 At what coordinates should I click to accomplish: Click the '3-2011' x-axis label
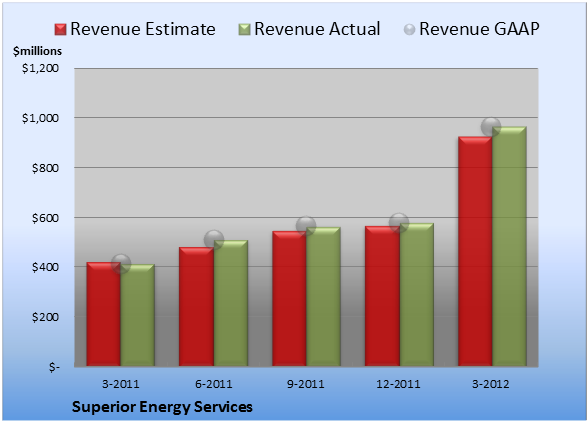coord(121,384)
